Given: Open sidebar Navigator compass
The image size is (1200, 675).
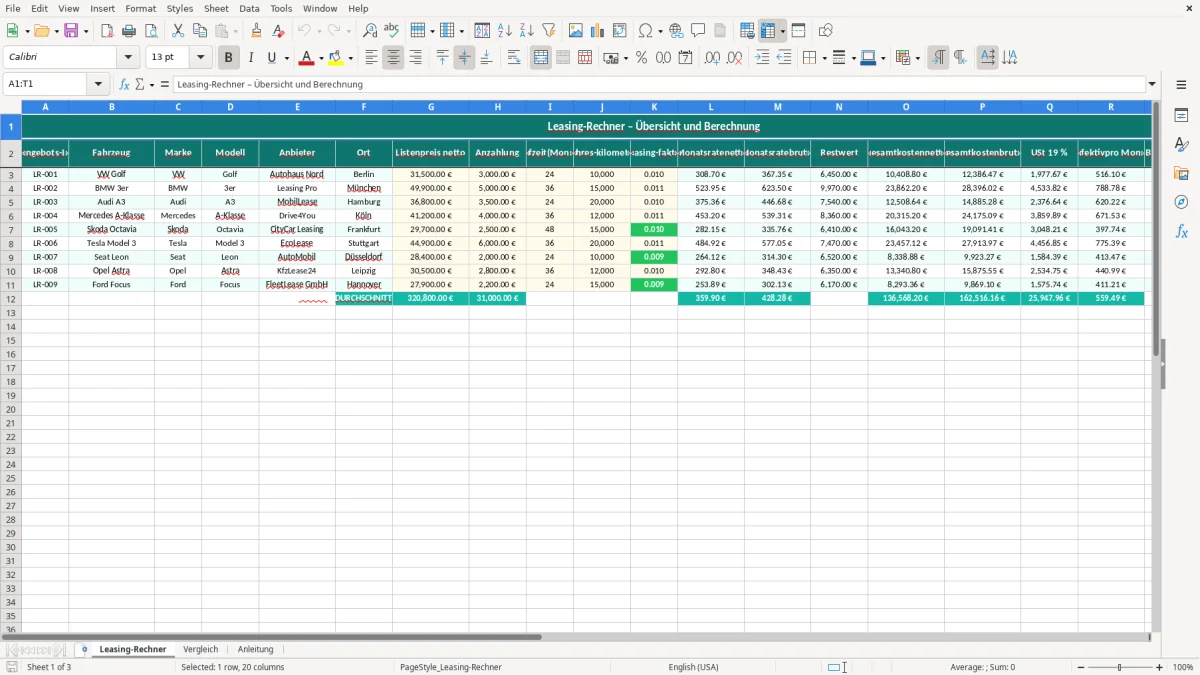Looking at the screenshot, I should (x=1182, y=203).
